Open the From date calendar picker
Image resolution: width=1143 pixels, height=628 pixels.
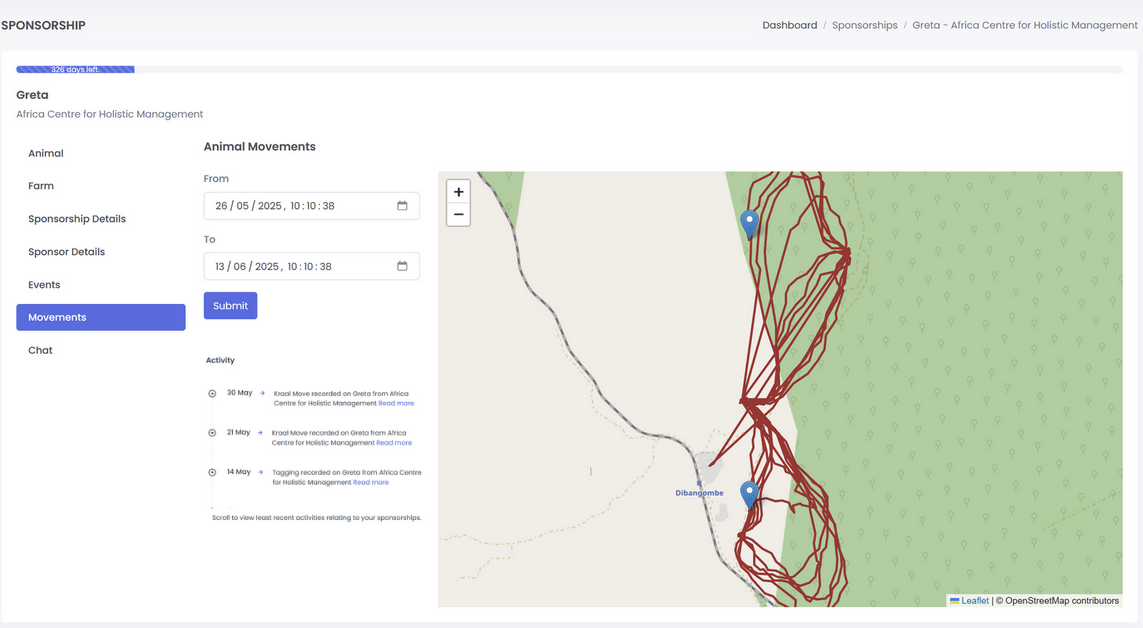point(402,205)
